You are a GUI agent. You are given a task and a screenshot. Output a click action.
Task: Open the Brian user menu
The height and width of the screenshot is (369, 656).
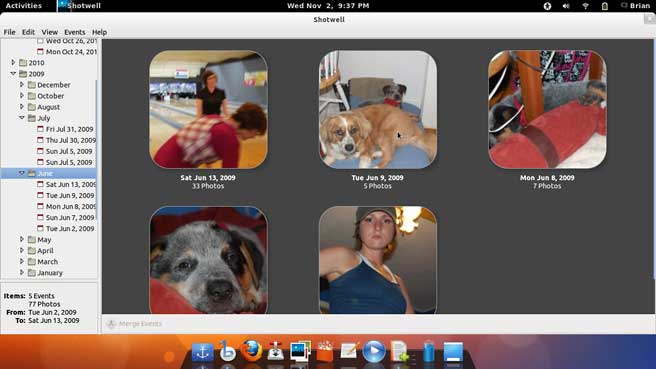pos(635,6)
